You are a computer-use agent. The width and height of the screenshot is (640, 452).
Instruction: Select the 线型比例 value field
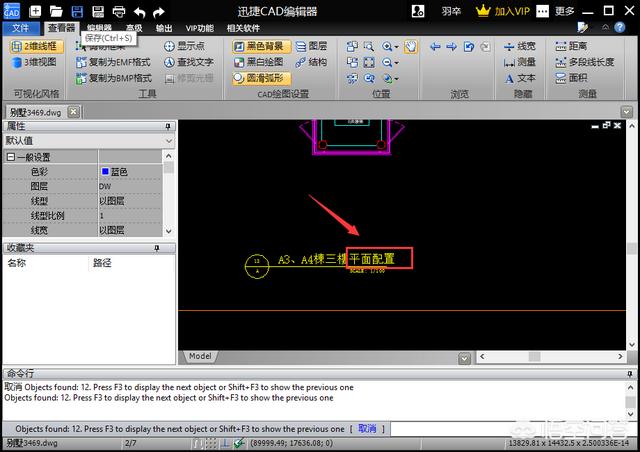coord(130,216)
